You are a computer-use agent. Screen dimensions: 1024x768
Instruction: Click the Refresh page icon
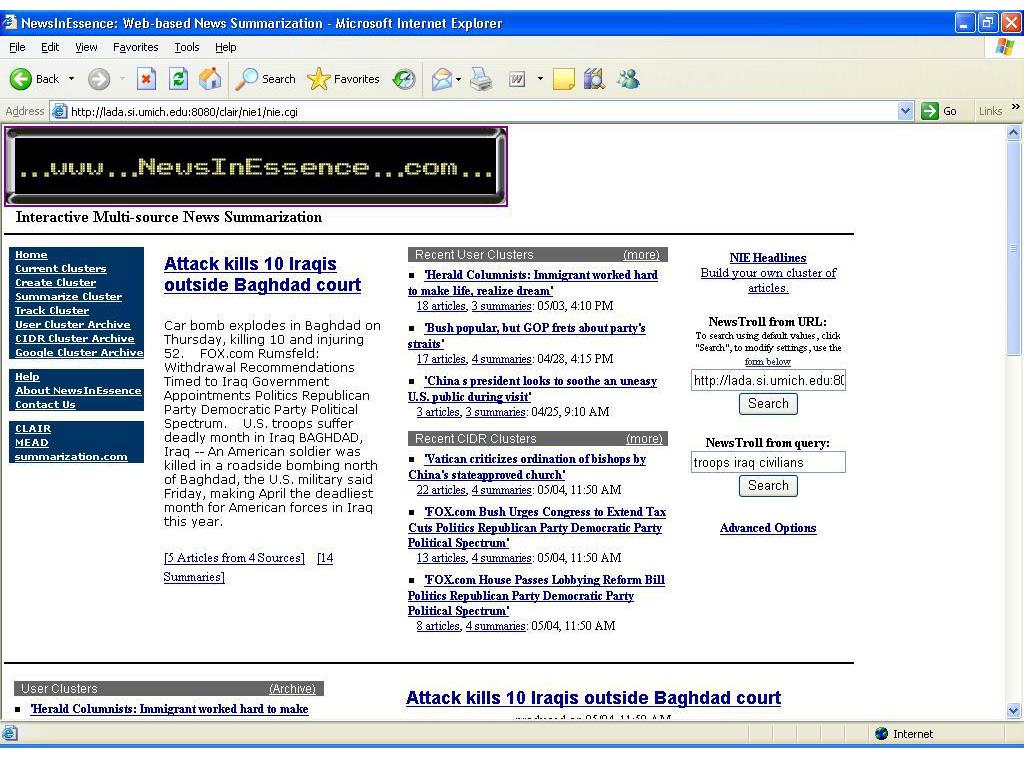click(x=178, y=79)
